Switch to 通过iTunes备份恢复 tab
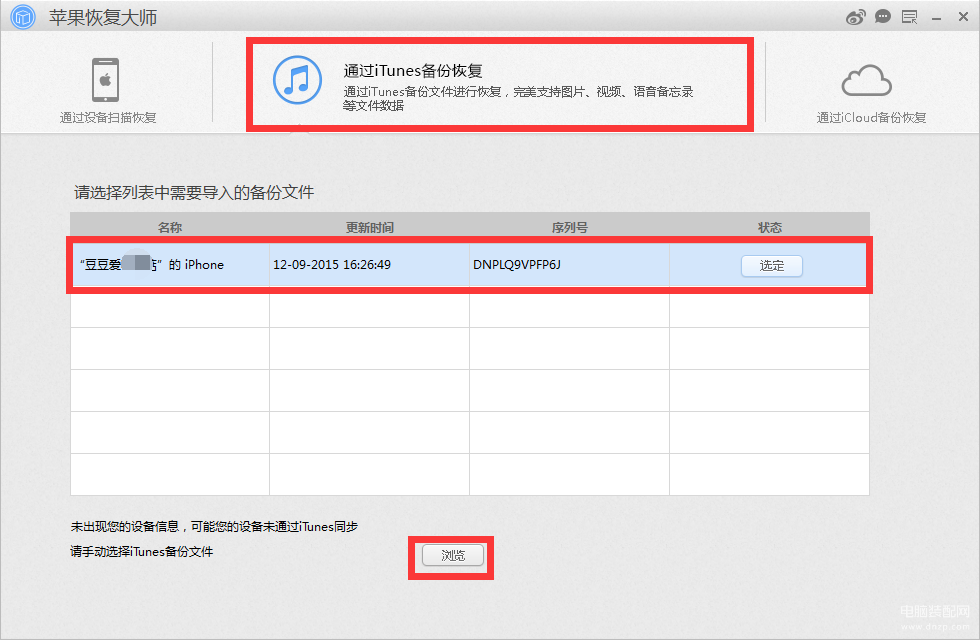 (x=499, y=84)
